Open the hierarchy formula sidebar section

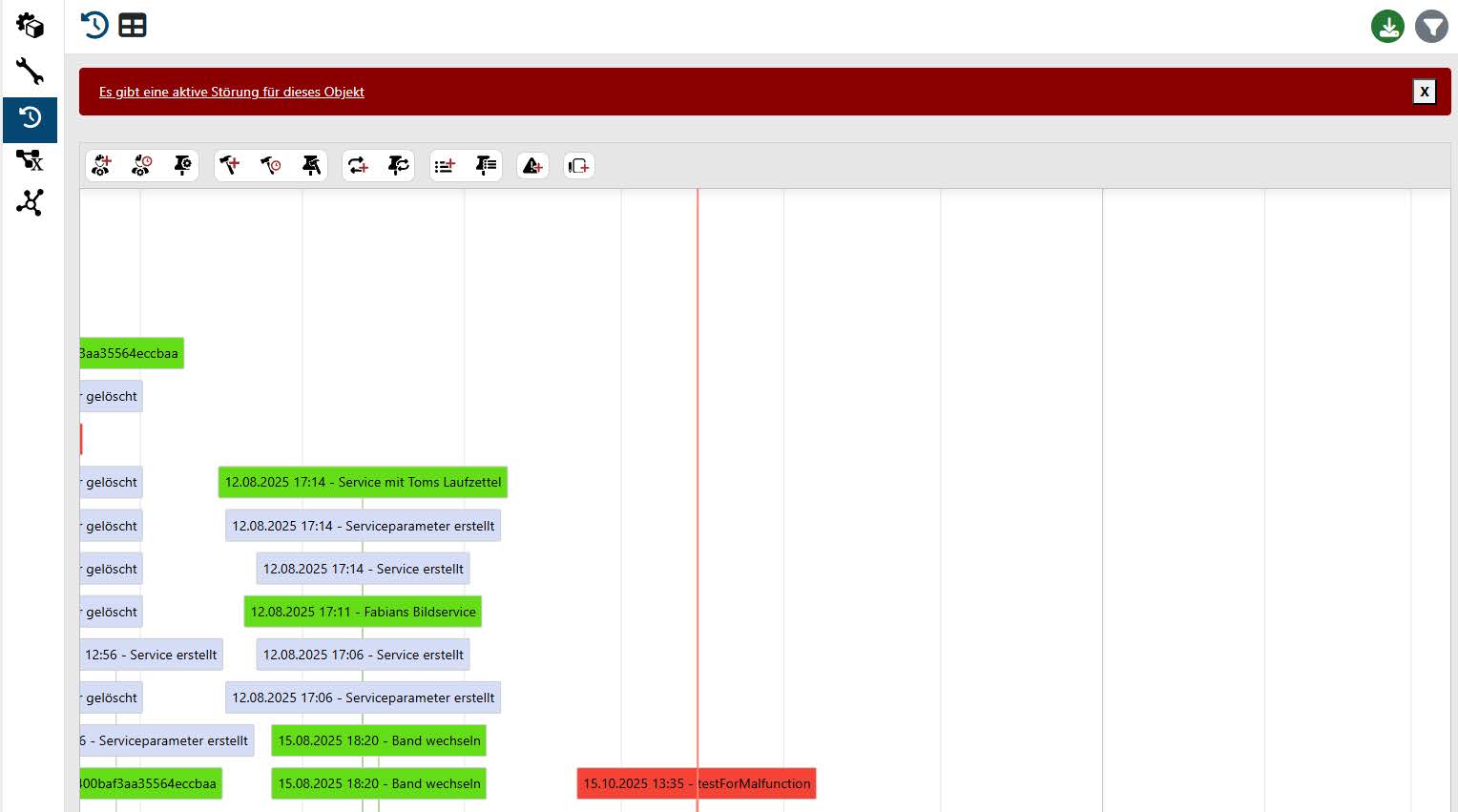click(x=30, y=160)
